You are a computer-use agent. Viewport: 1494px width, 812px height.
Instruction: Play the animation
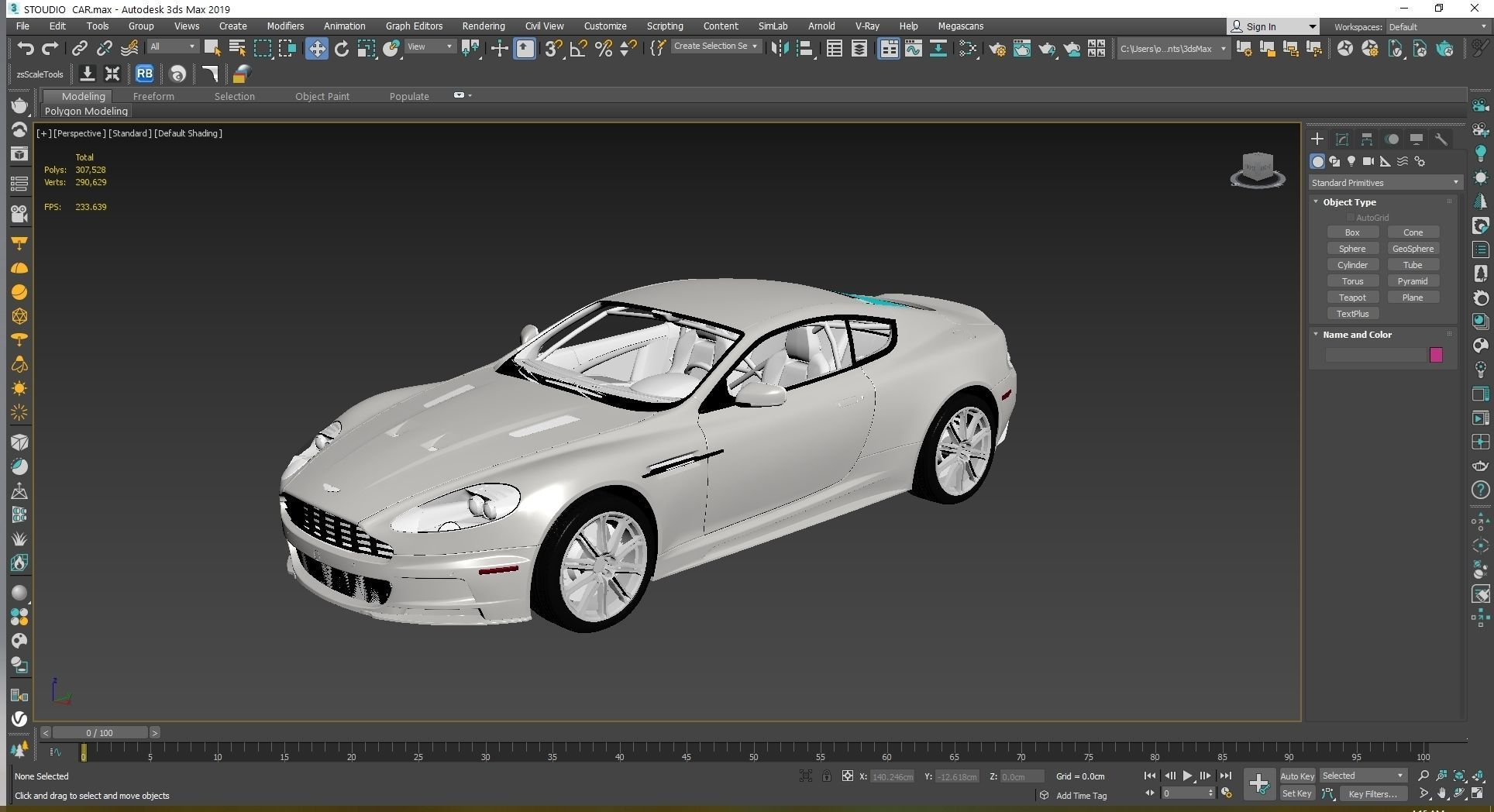pyautogui.click(x=1187, y=776)
